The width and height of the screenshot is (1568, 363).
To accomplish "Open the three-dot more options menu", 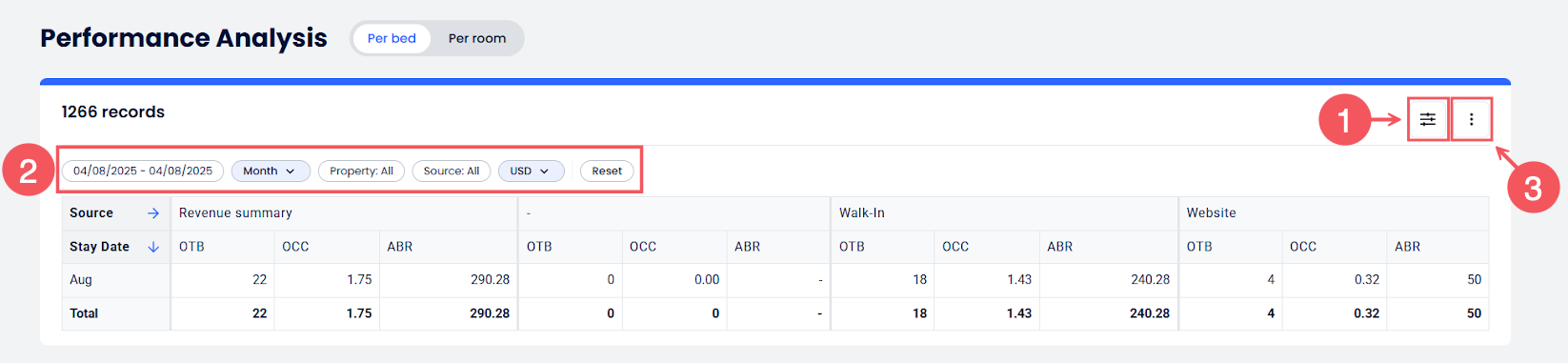I will click(x=1471, y=120).
